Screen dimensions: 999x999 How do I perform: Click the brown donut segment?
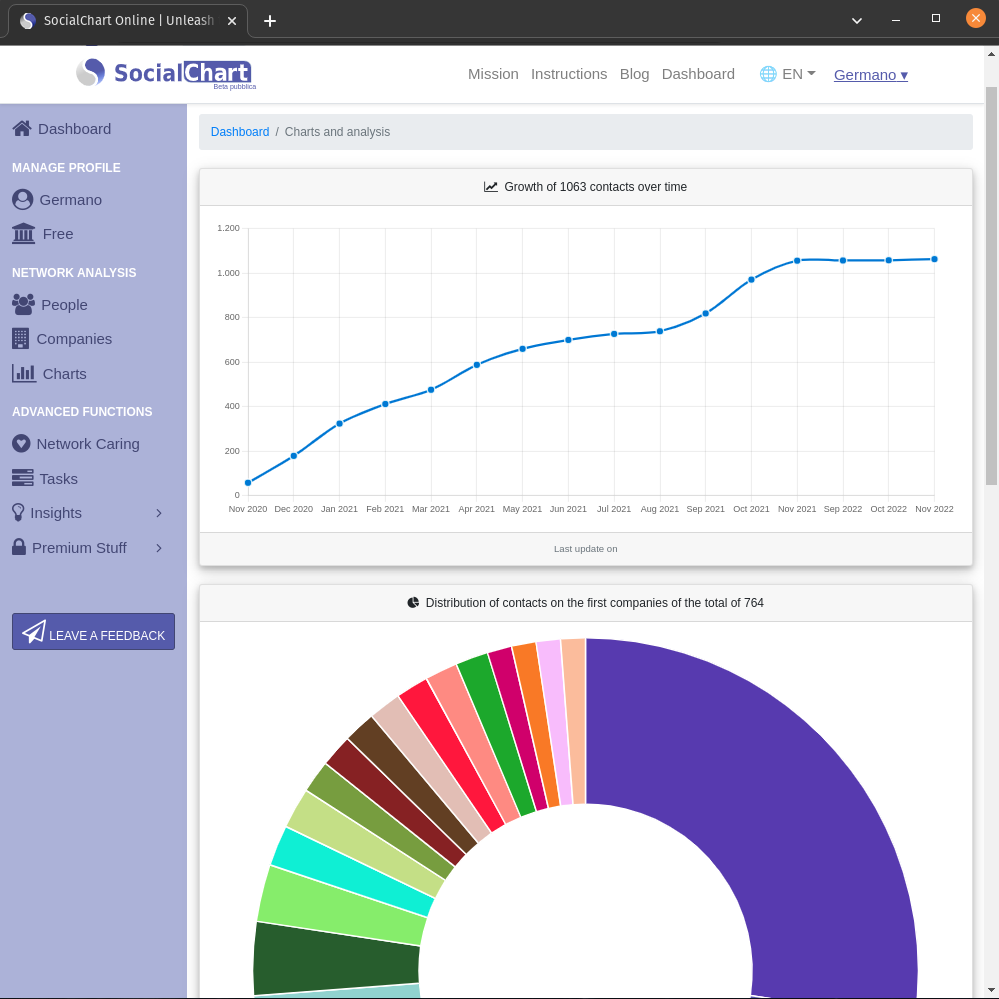pyautogui.click(x=412, y=785)
